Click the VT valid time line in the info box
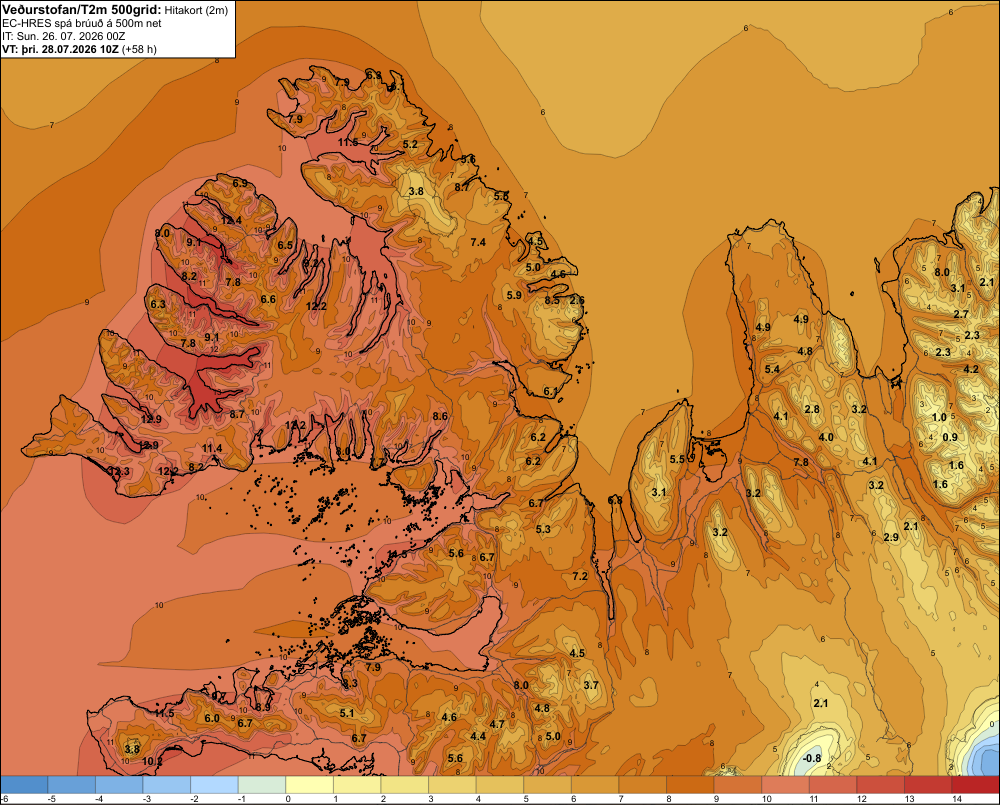 (x=80, y=48)
